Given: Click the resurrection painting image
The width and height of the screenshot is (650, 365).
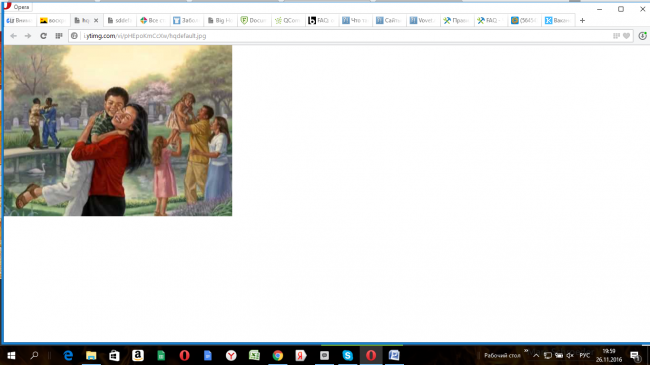Looking at the screenshot, I should (x=118, y=131).
